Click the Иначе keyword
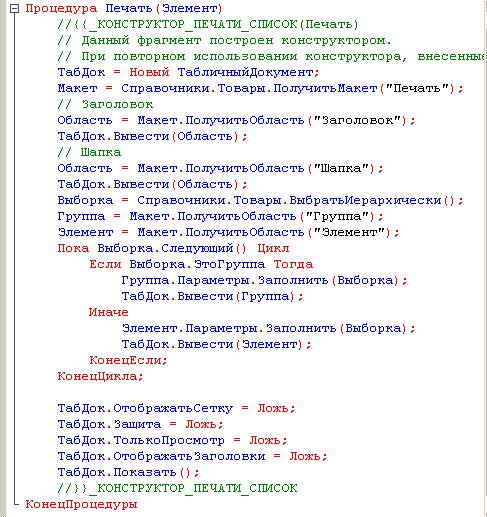The width and height of the screenshot is (487, 517). coord(109,312)
